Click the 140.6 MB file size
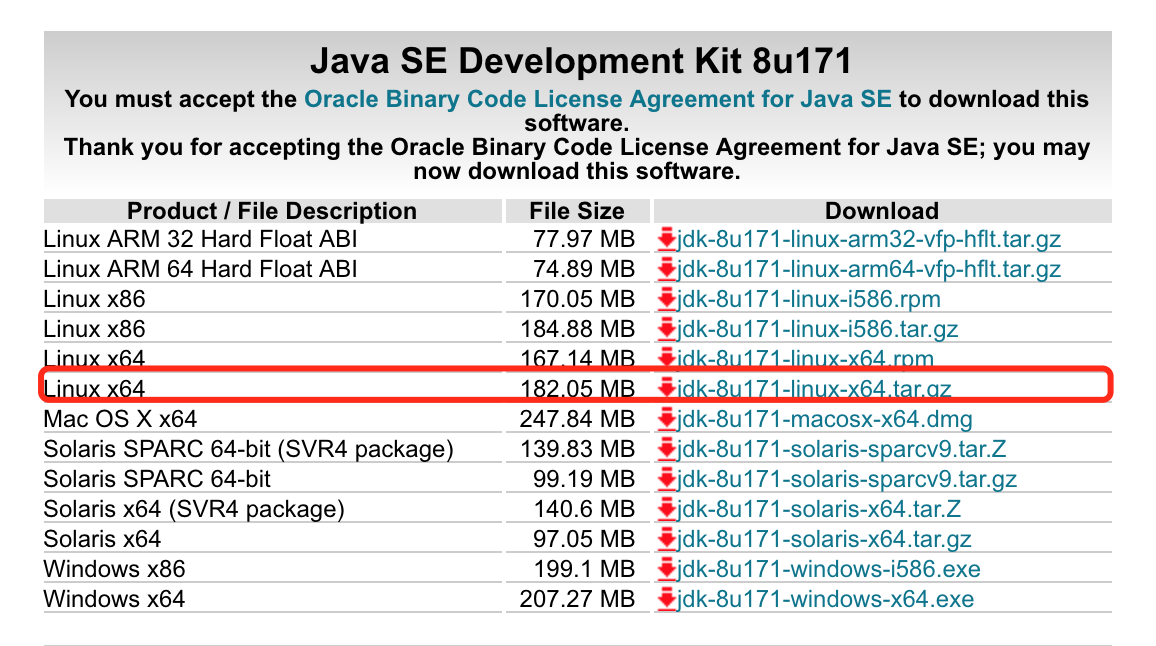 click(585, 509)
